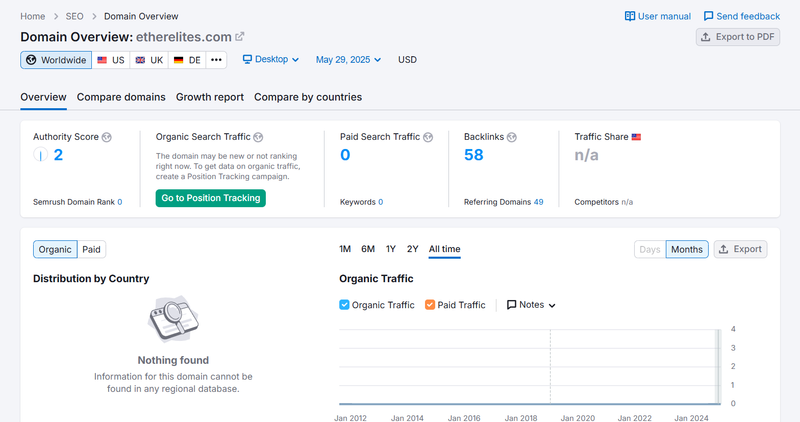The height and width of the screenshot is (422, 800).
Task: Open external link icon beside etherelites.com
Action: click(240, 37)
